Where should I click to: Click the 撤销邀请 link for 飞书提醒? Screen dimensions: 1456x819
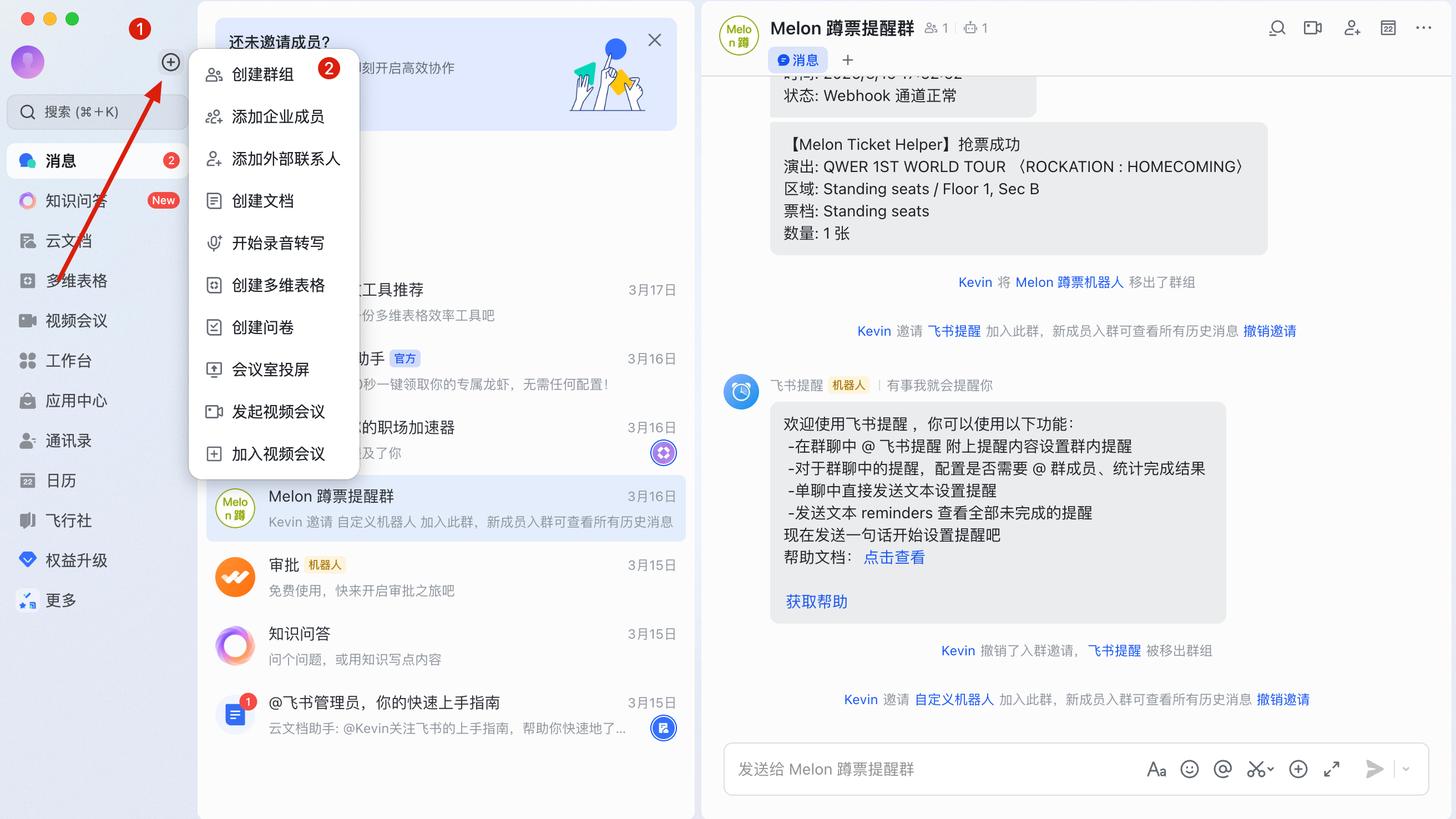click(x=1270, y=331)
